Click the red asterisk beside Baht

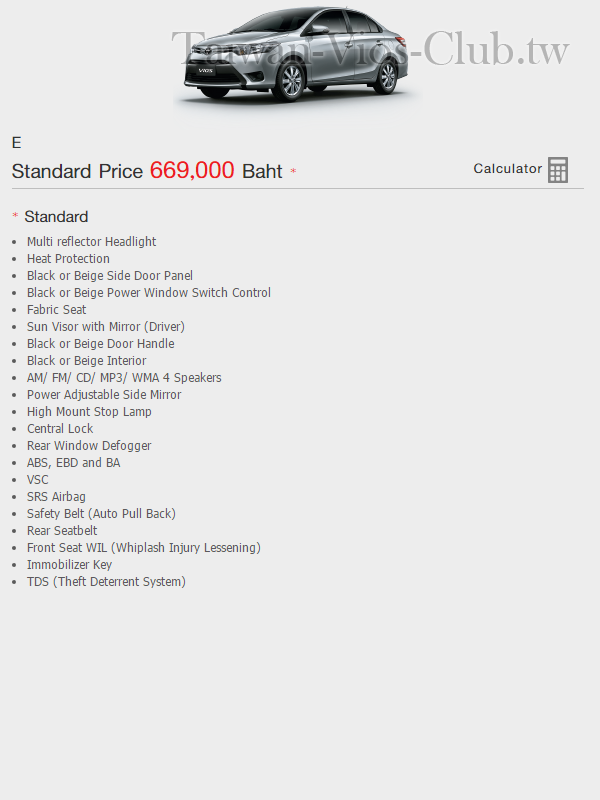click(x=293, y=171)
